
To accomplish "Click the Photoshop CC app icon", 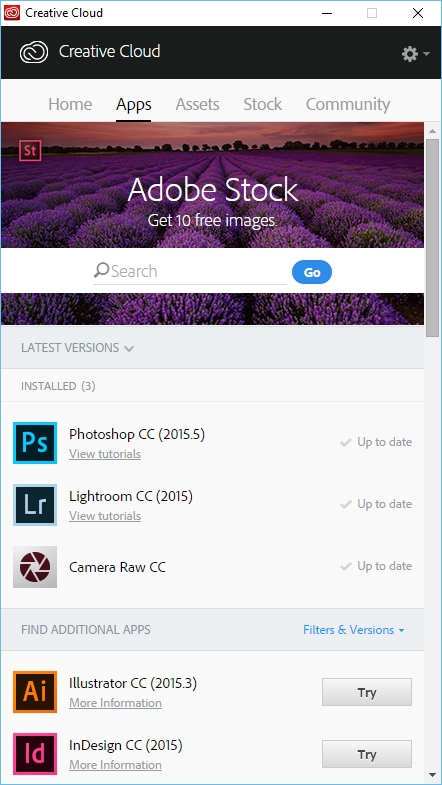I will coord(35,443).
